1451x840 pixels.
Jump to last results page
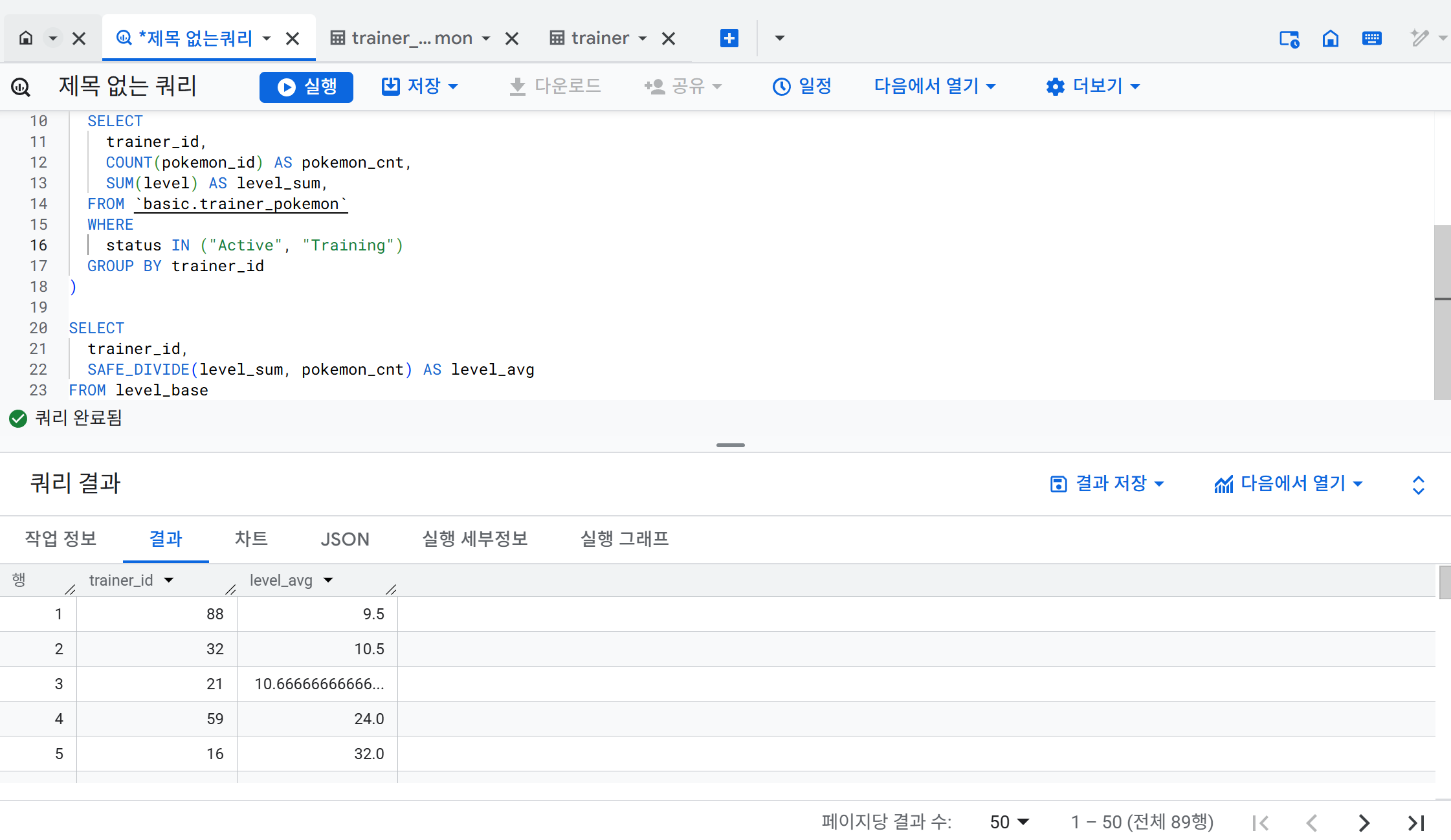tap(1415, 823)
